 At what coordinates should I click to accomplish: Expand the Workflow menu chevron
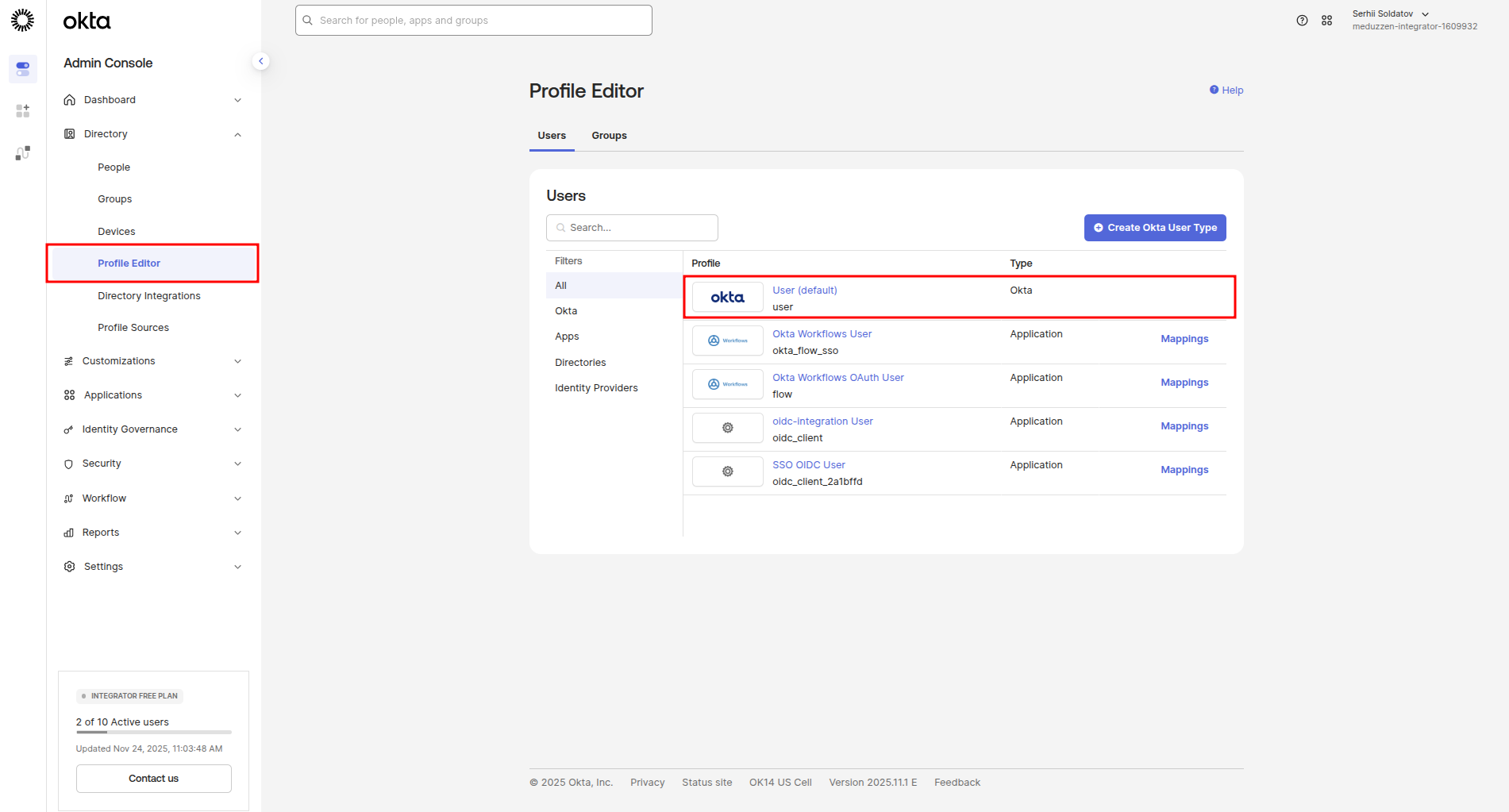(x=237, y=498)
